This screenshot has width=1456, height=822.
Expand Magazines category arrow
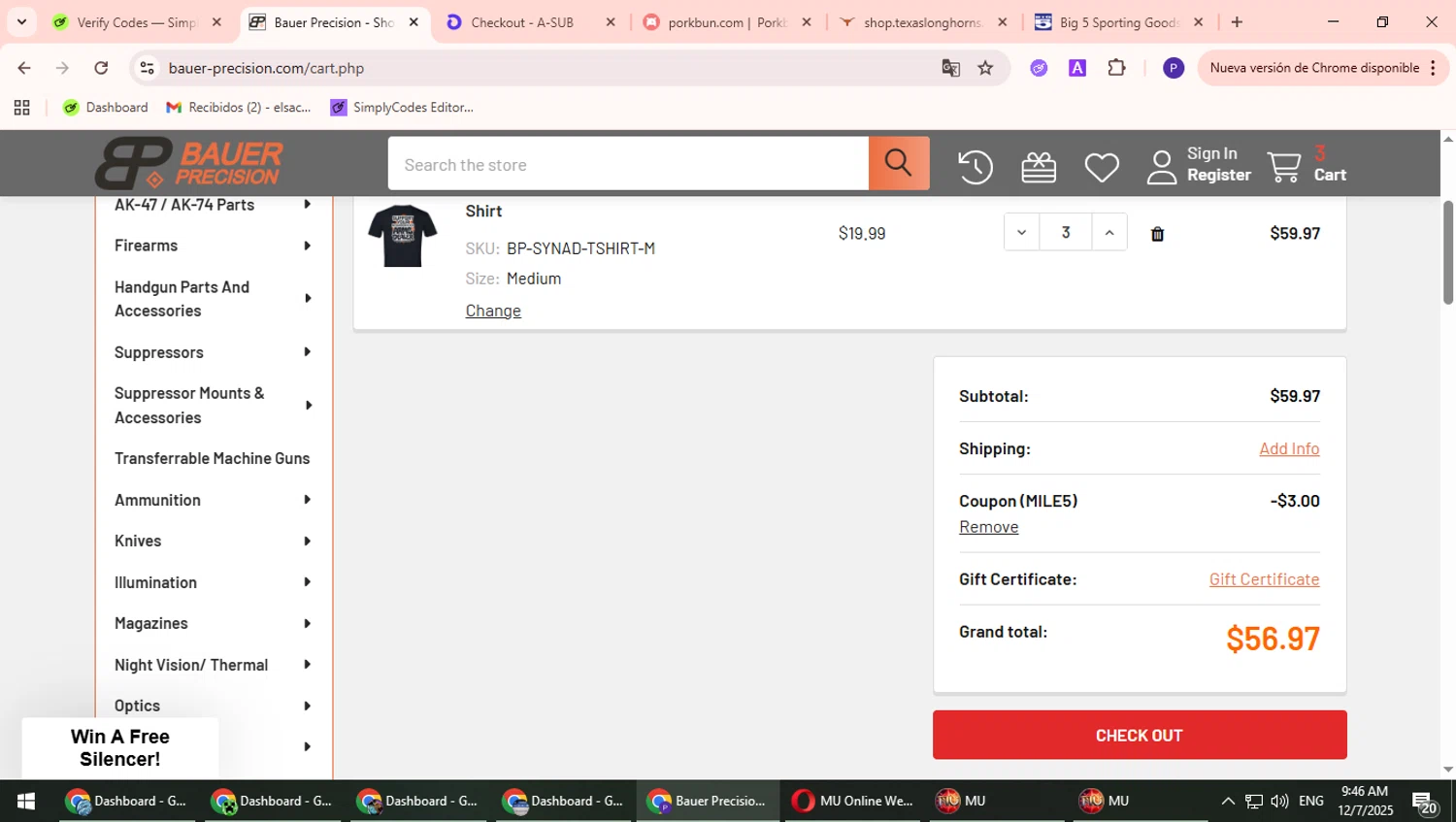[x=307, y=623]
